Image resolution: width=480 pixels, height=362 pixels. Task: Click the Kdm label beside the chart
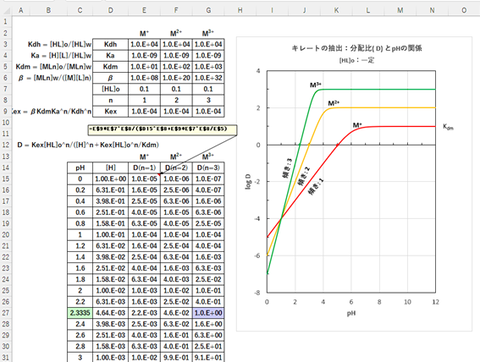point(448,127)
